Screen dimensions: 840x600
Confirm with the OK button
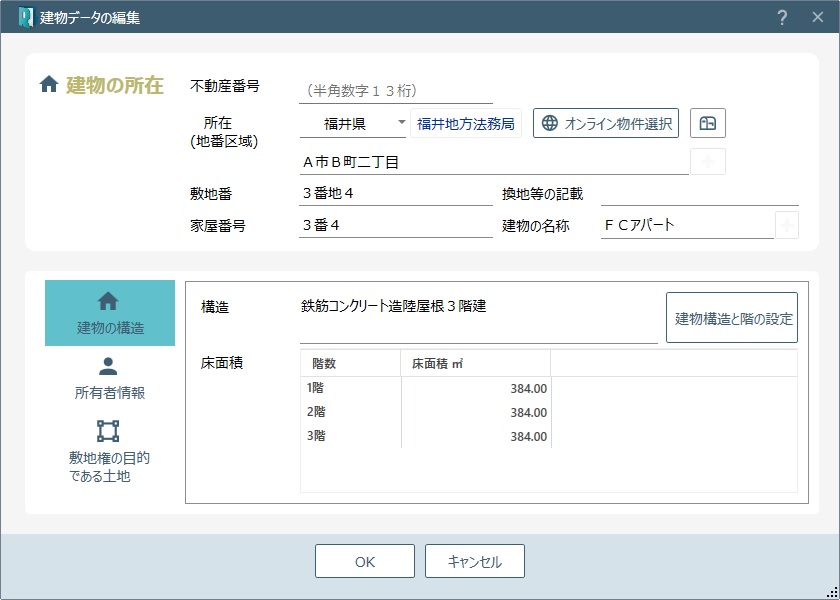pos(365,561)
